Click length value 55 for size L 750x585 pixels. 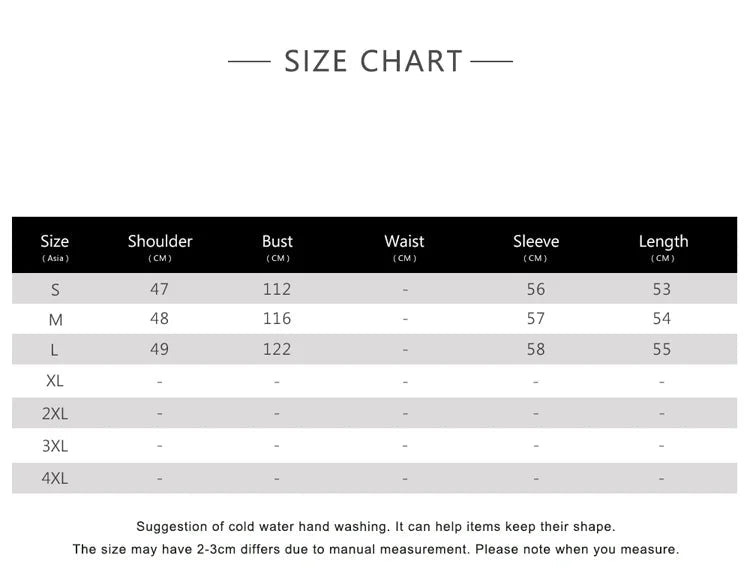click(x=662, y=349)
